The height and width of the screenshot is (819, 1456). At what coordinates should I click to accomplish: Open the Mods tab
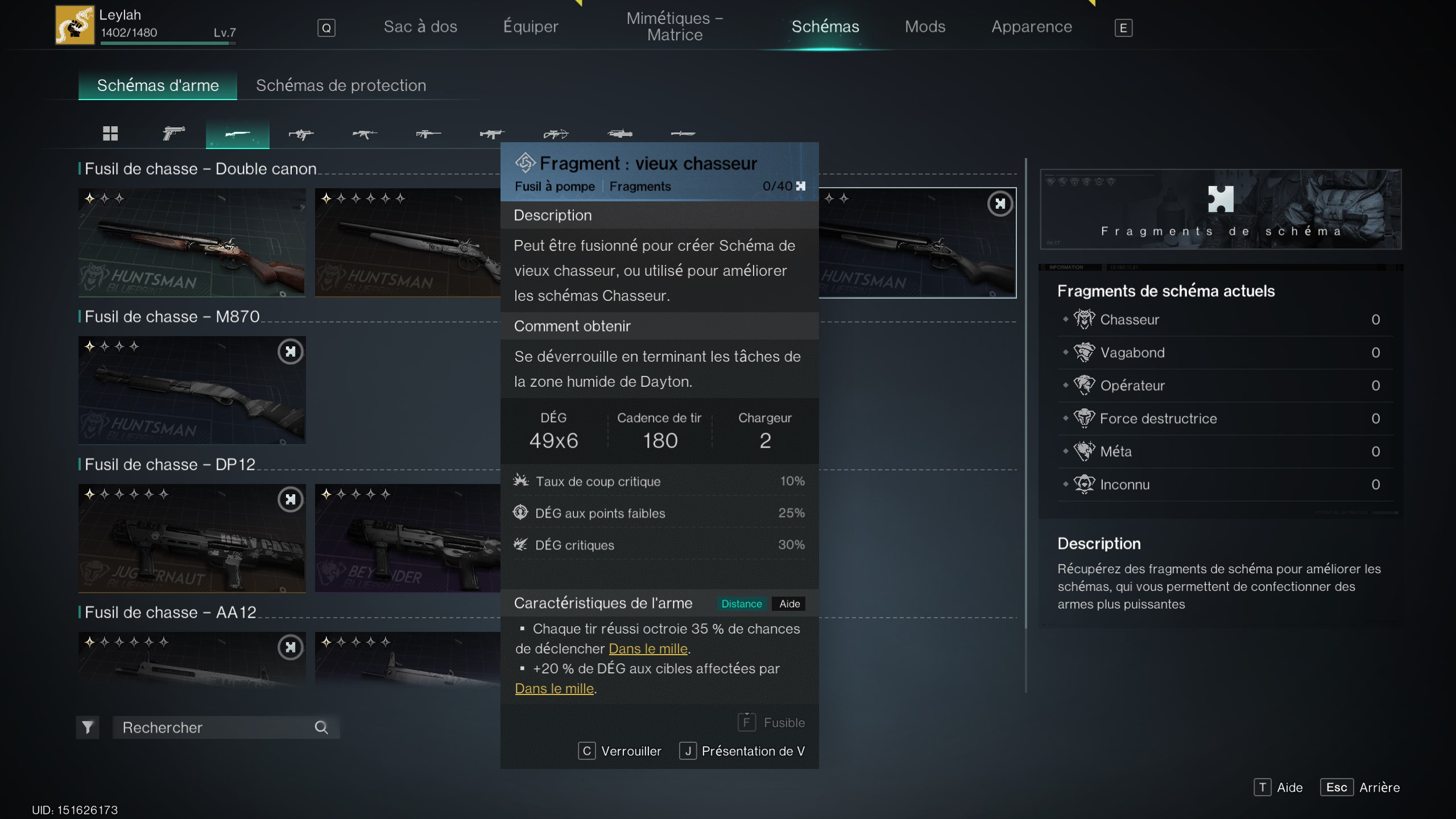click(925, 27)
